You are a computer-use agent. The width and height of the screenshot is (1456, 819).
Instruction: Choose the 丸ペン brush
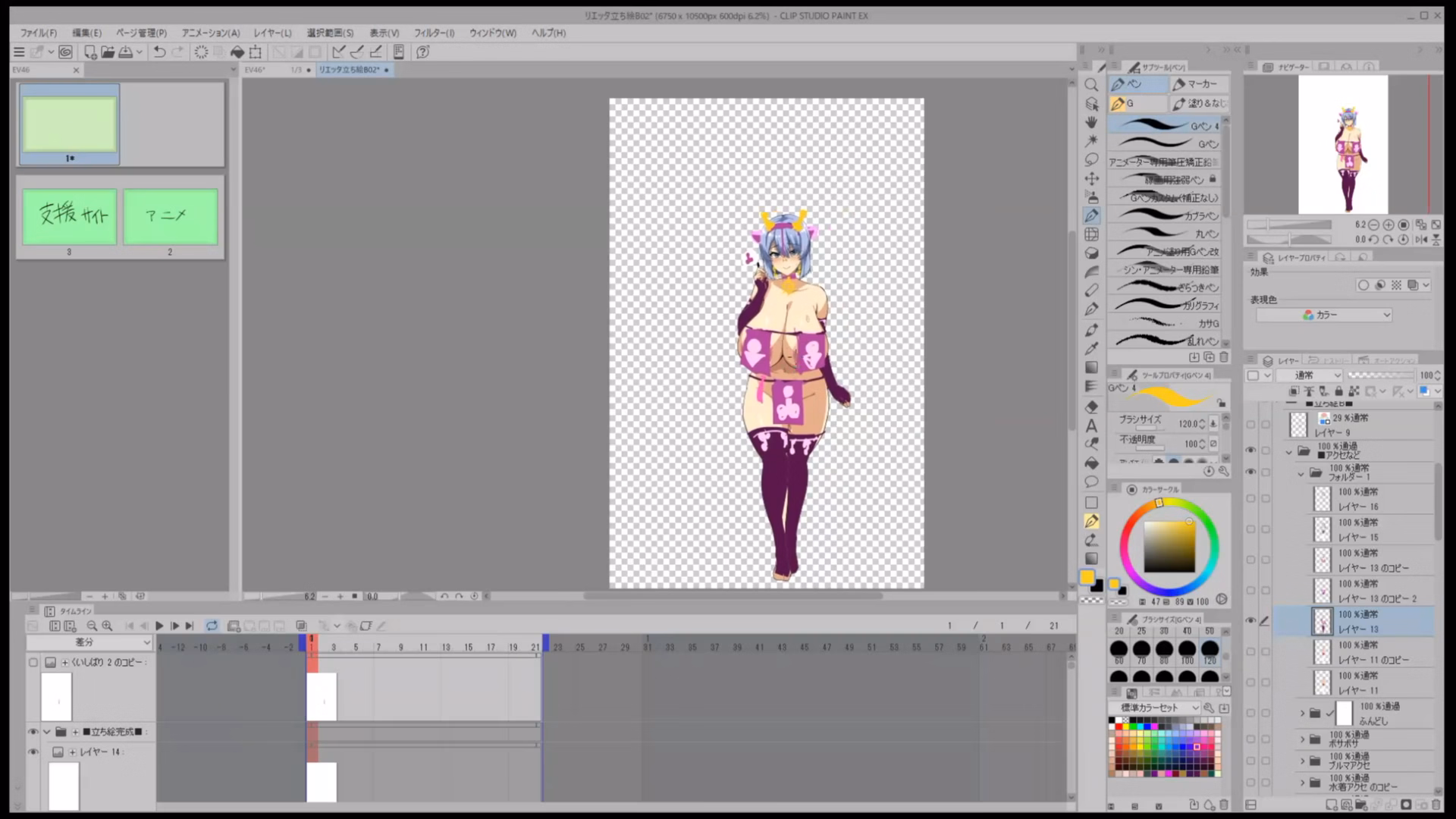(1164, 234)
